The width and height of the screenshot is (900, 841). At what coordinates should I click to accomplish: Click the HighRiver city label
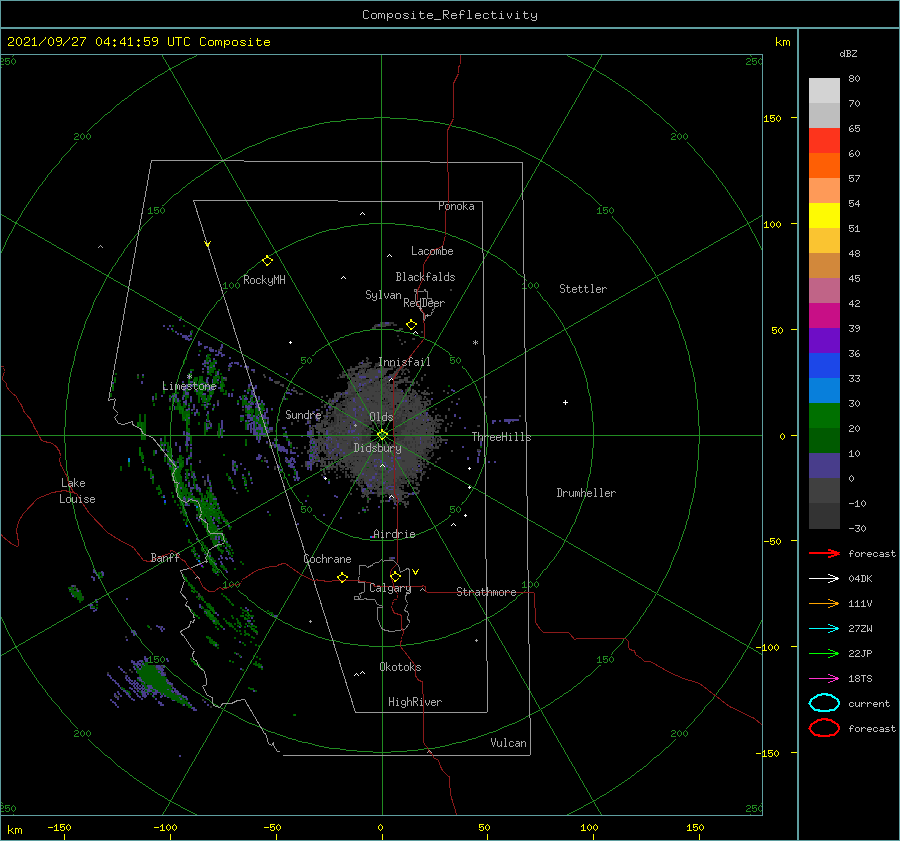(x=415, y=702)
